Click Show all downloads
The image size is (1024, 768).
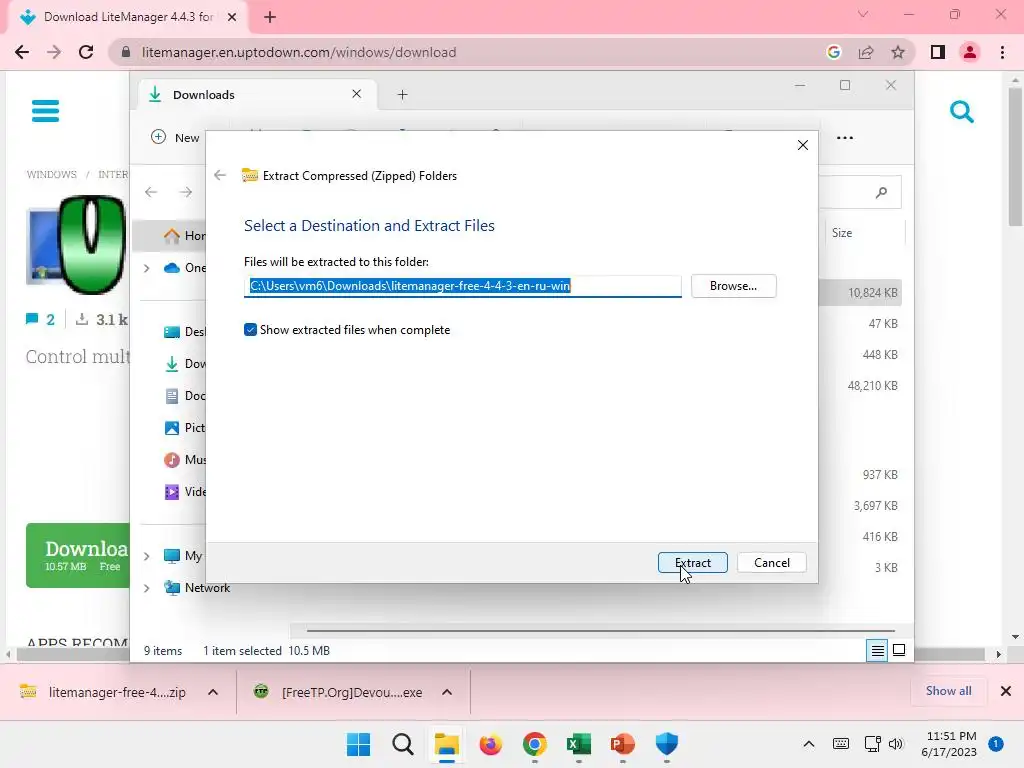pyautogui.click(x=948, y=691)
